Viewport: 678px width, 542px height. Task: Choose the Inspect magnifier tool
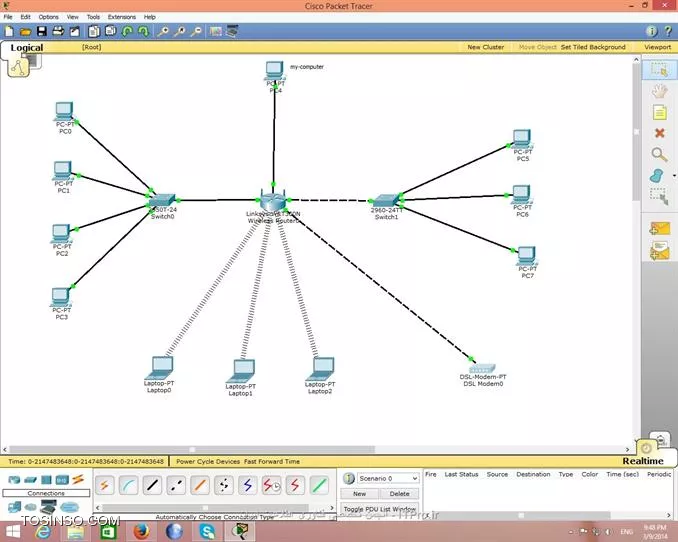[x=659, y=154]
